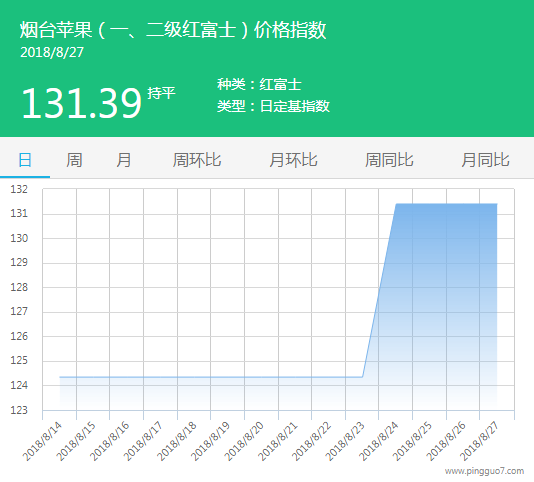The image size is (534, 482).
Task: Open the 月同比 tab
Action: 485,160
